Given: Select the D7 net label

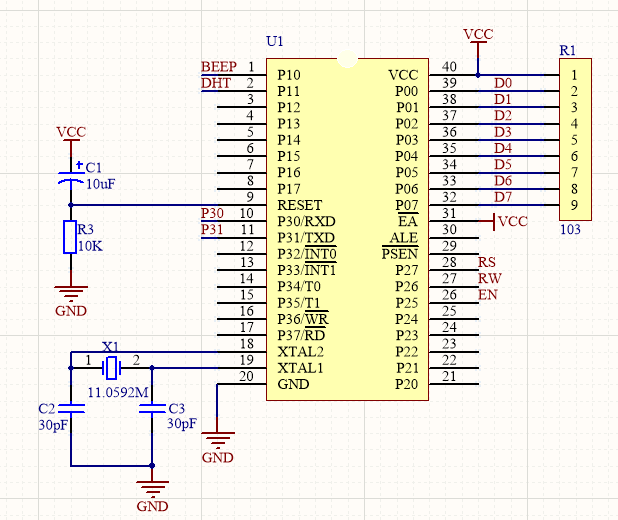Looking at the screenshot, I should click(x=503, y=197).
